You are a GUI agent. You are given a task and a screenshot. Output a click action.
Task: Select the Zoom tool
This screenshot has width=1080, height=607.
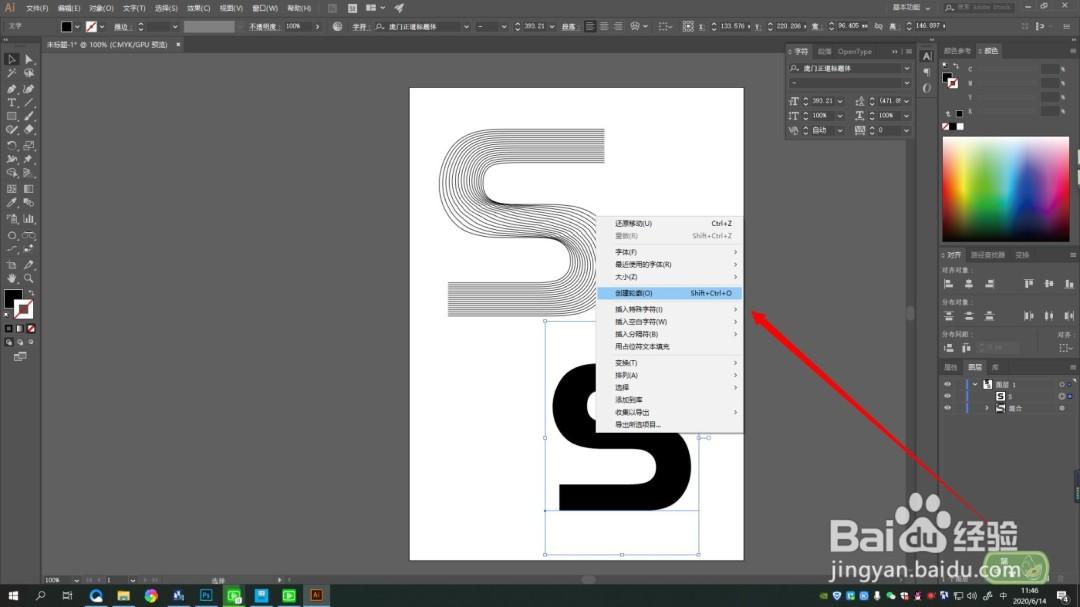[x=29, y=278]
